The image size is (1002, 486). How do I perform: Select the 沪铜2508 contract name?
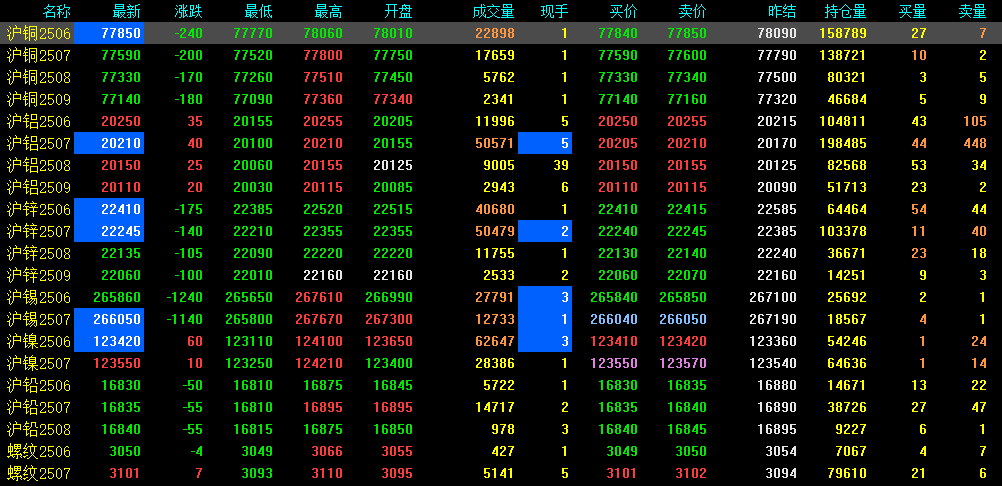(x=38, y=77)
